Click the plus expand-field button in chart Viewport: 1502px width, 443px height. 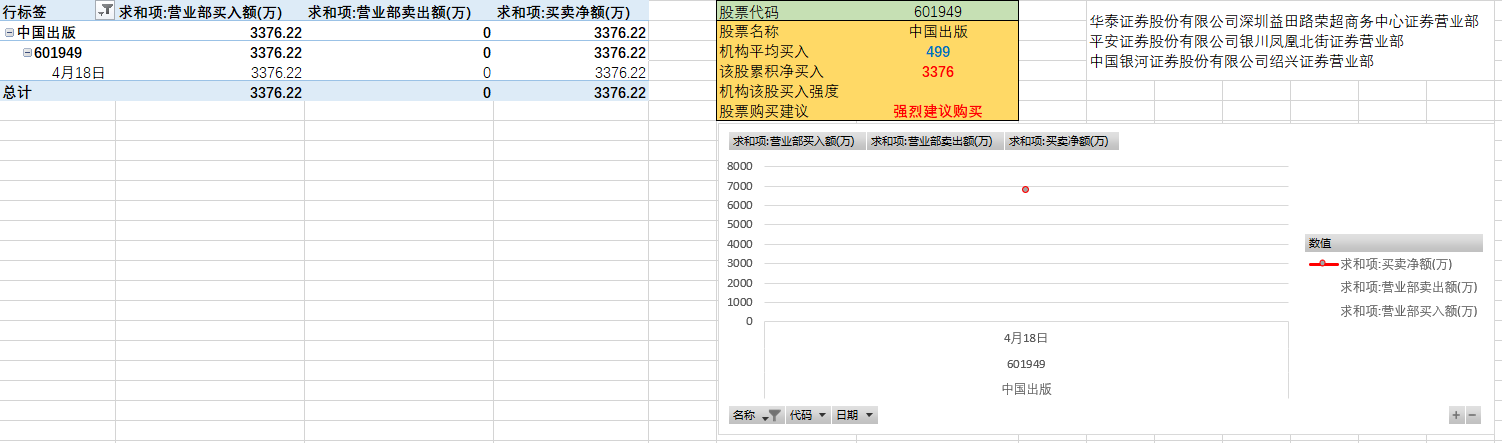(x=1456, y=415)
